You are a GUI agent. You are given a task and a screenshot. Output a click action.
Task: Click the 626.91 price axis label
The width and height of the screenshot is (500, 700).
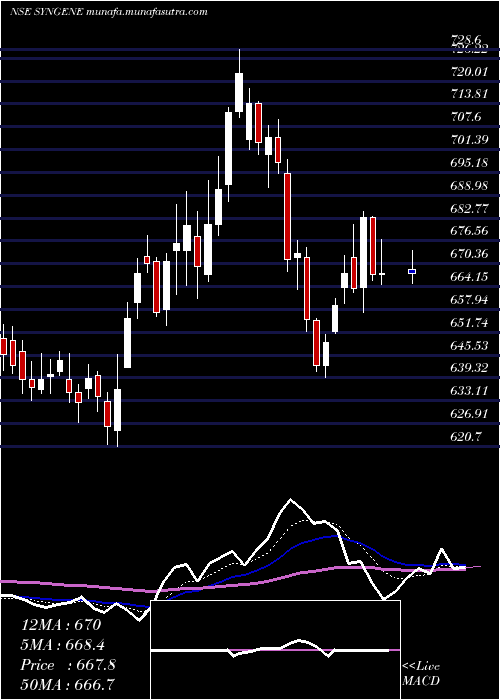point(469,414)
